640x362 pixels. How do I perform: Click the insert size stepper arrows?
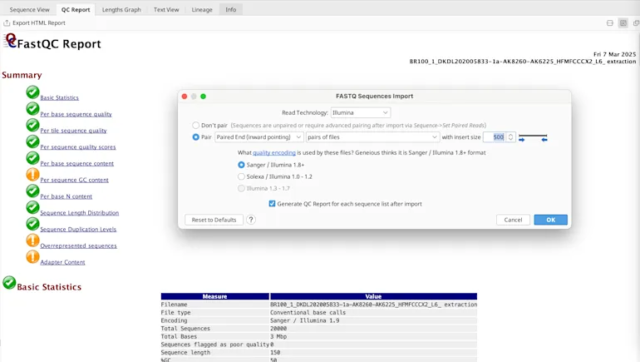[x=511, y=137]
